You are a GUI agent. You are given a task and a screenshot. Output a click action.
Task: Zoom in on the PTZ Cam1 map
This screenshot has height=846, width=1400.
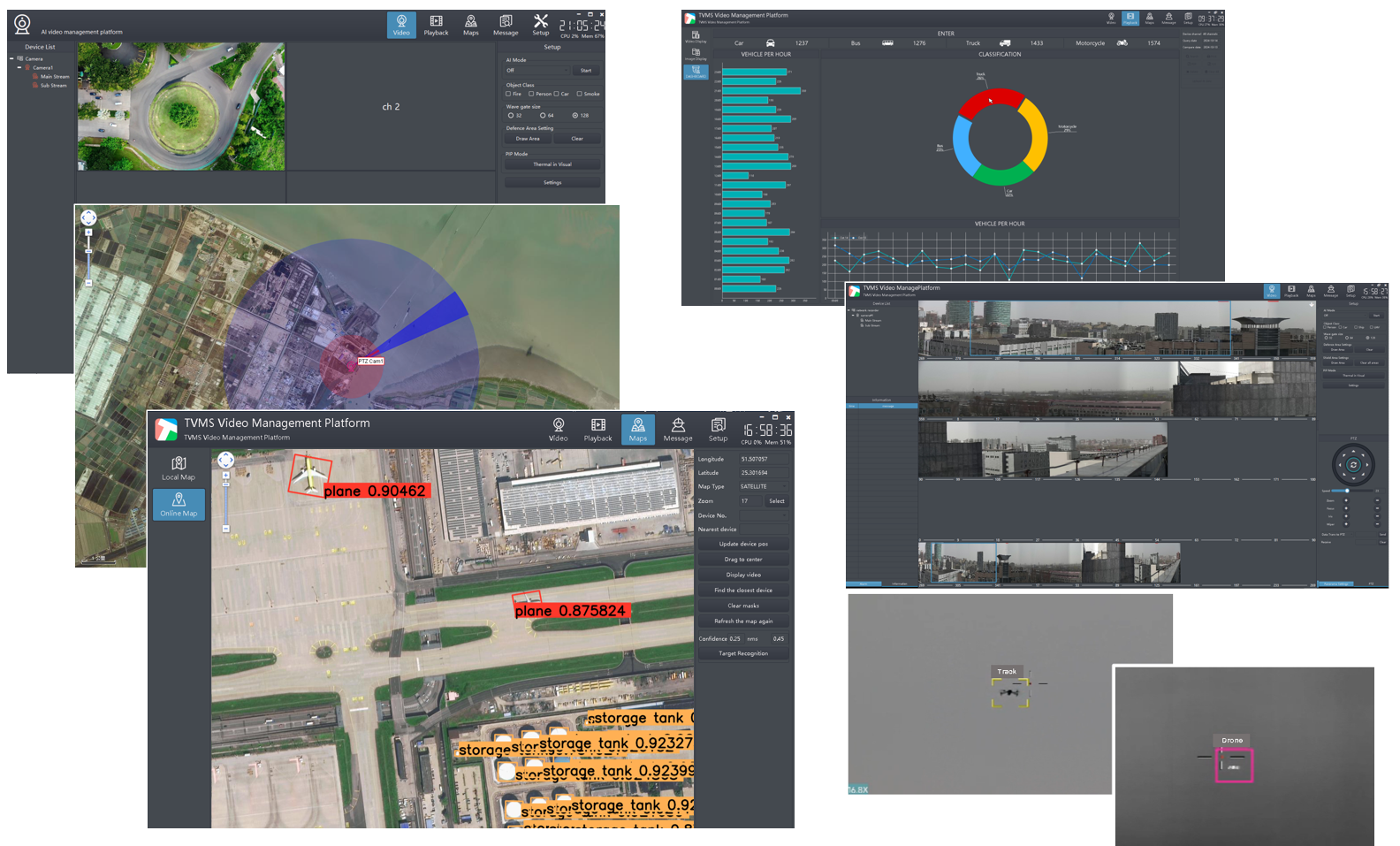(88, 232)
